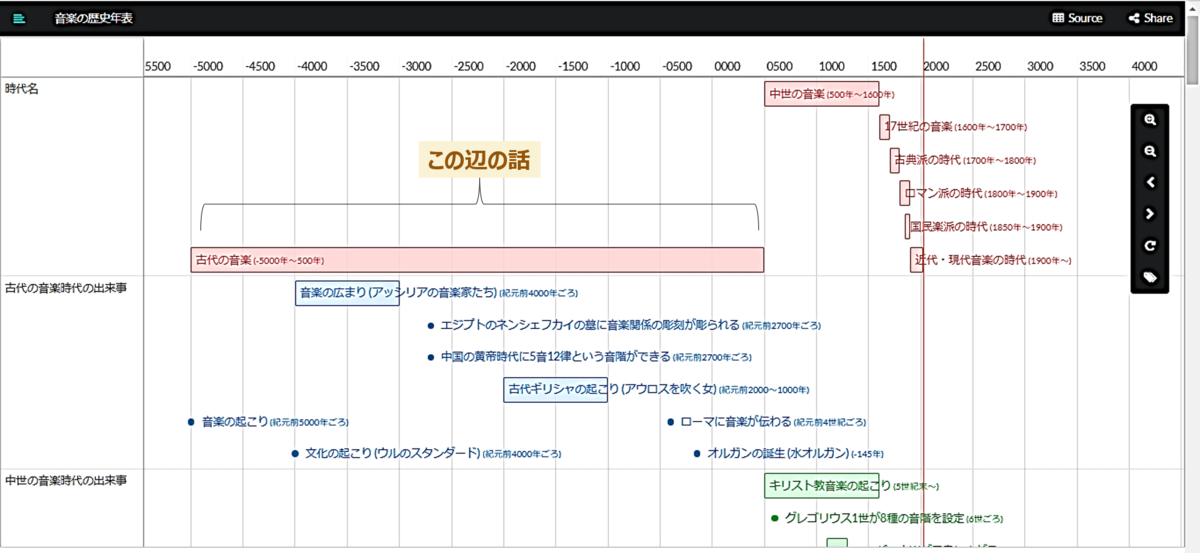Open the tags filter icon

1150,277
